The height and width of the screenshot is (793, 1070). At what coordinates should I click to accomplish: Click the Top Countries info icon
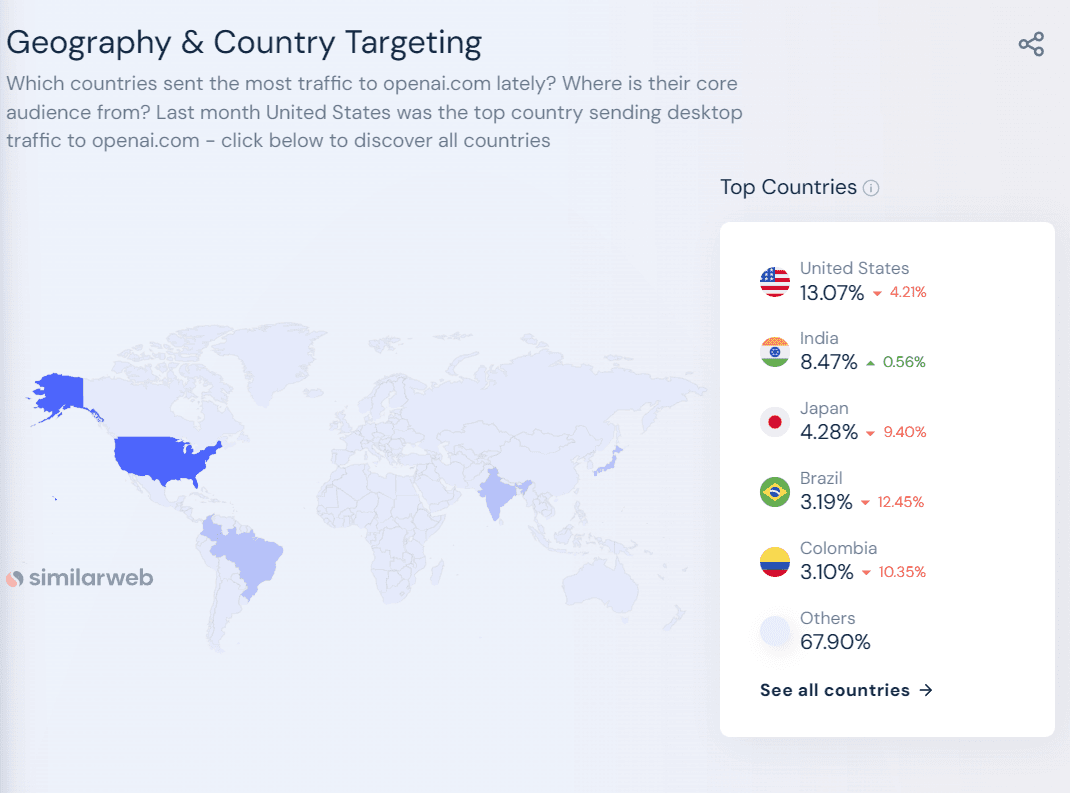(871, 188)
